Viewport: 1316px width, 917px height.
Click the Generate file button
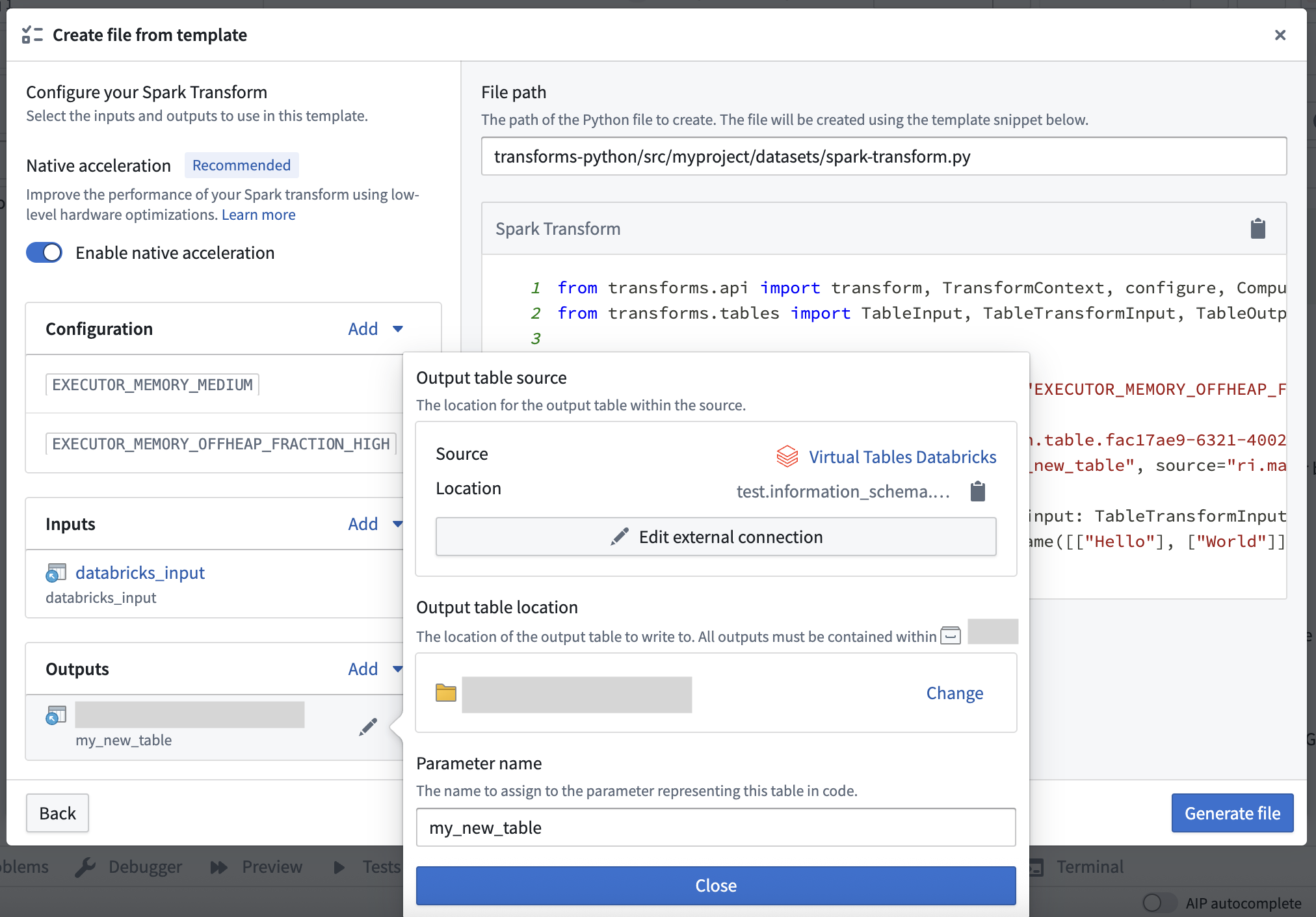click(x=1233, y=813)
